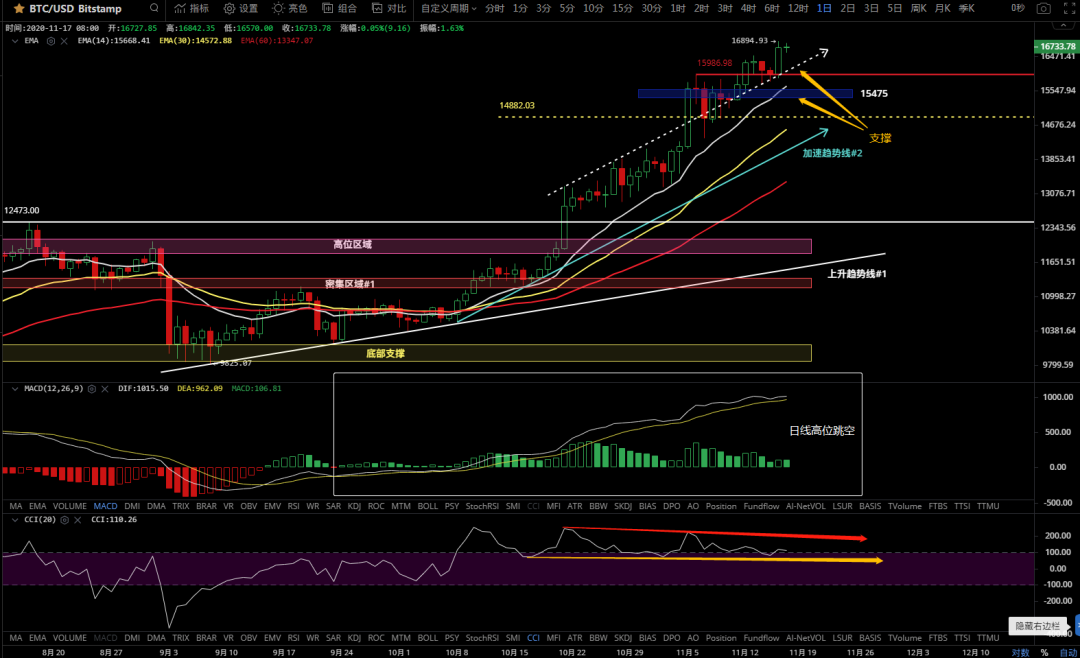Switch MACD panel to the KDJ indicator
Screen dimensions: 1080x658
click(x=353, y=507)
